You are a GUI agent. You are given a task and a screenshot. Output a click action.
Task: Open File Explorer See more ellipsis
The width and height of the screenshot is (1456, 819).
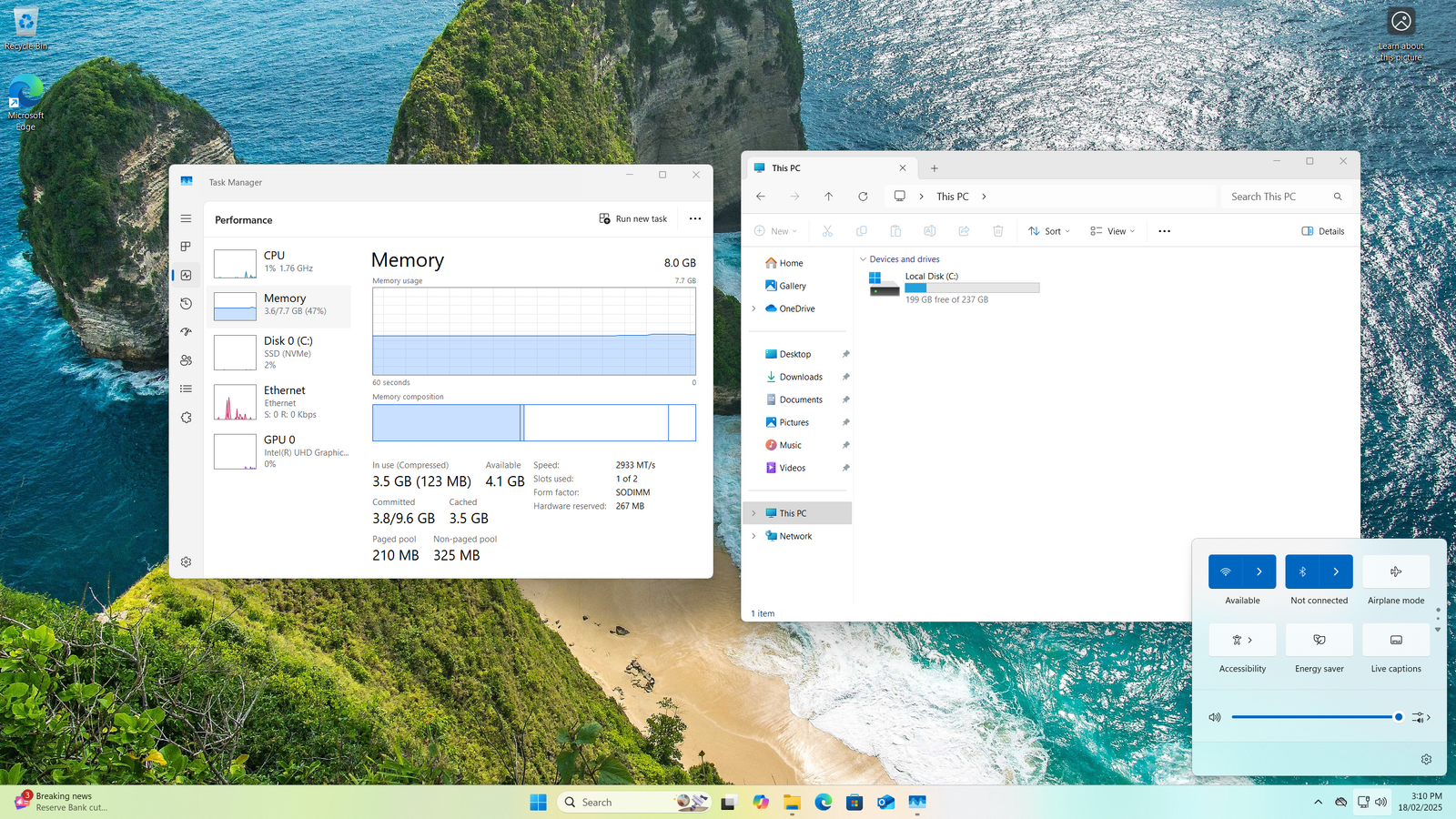[x=1164, y=231]
